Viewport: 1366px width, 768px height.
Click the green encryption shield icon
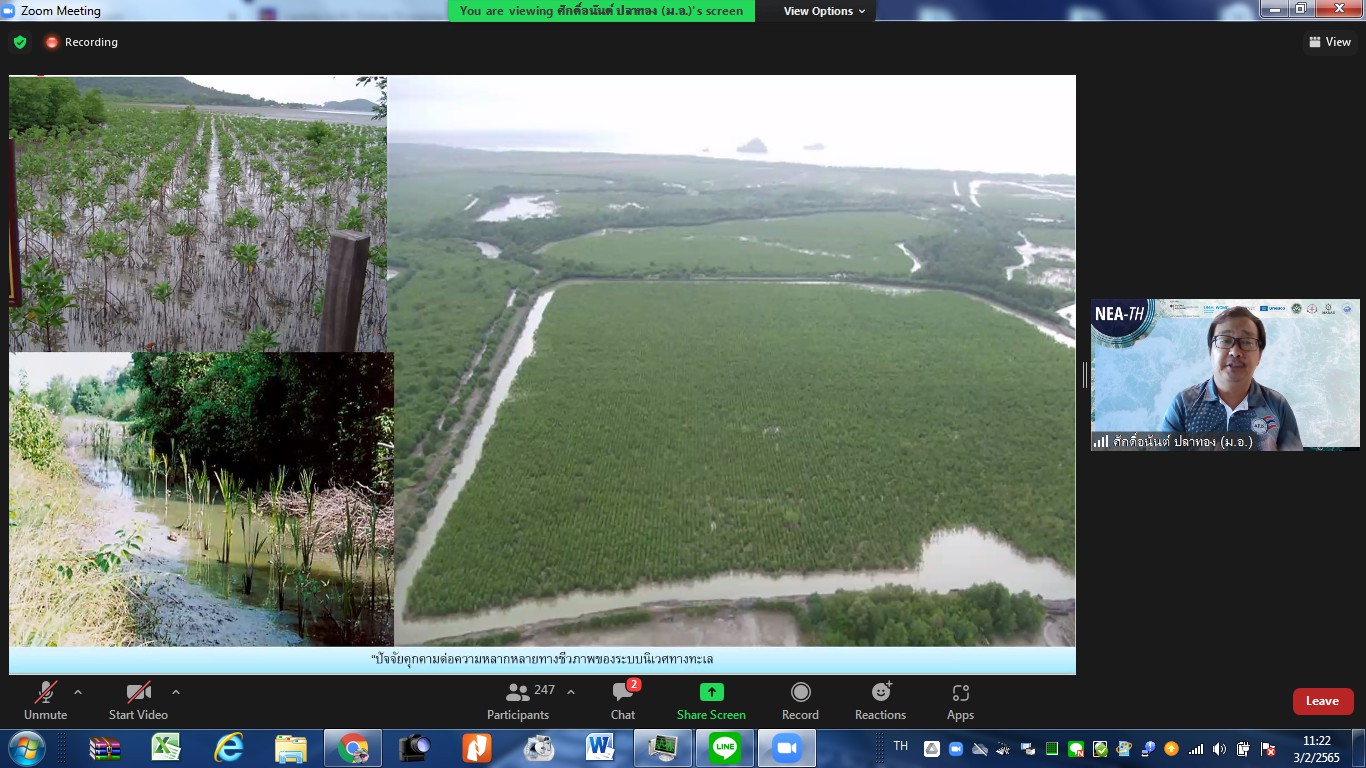pyautogui.click(x=20, y=42)
